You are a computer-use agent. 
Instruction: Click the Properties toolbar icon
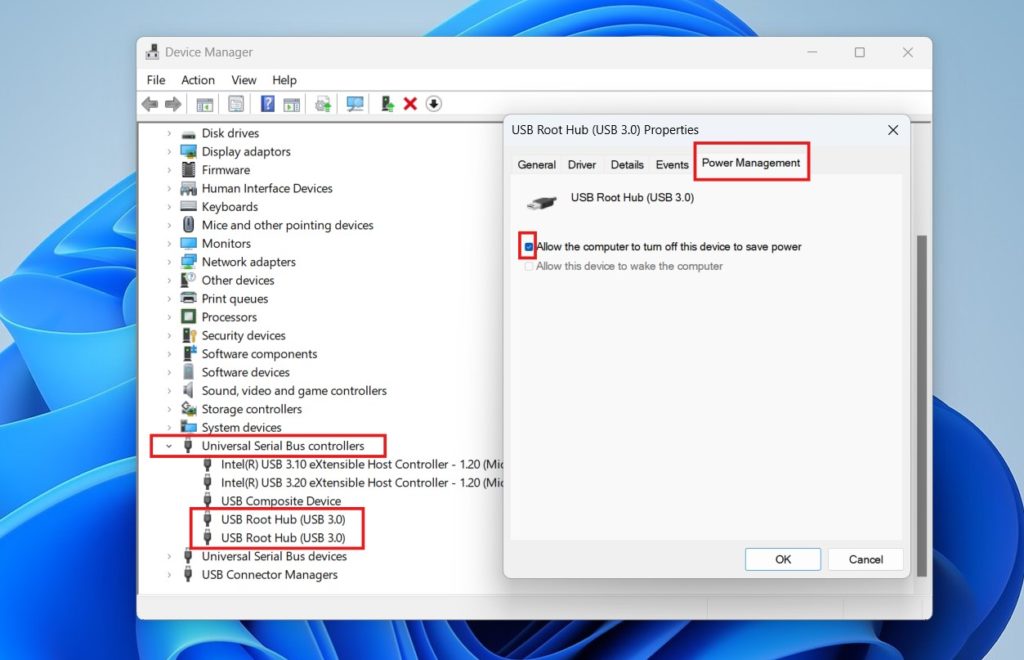pos(236,103)
